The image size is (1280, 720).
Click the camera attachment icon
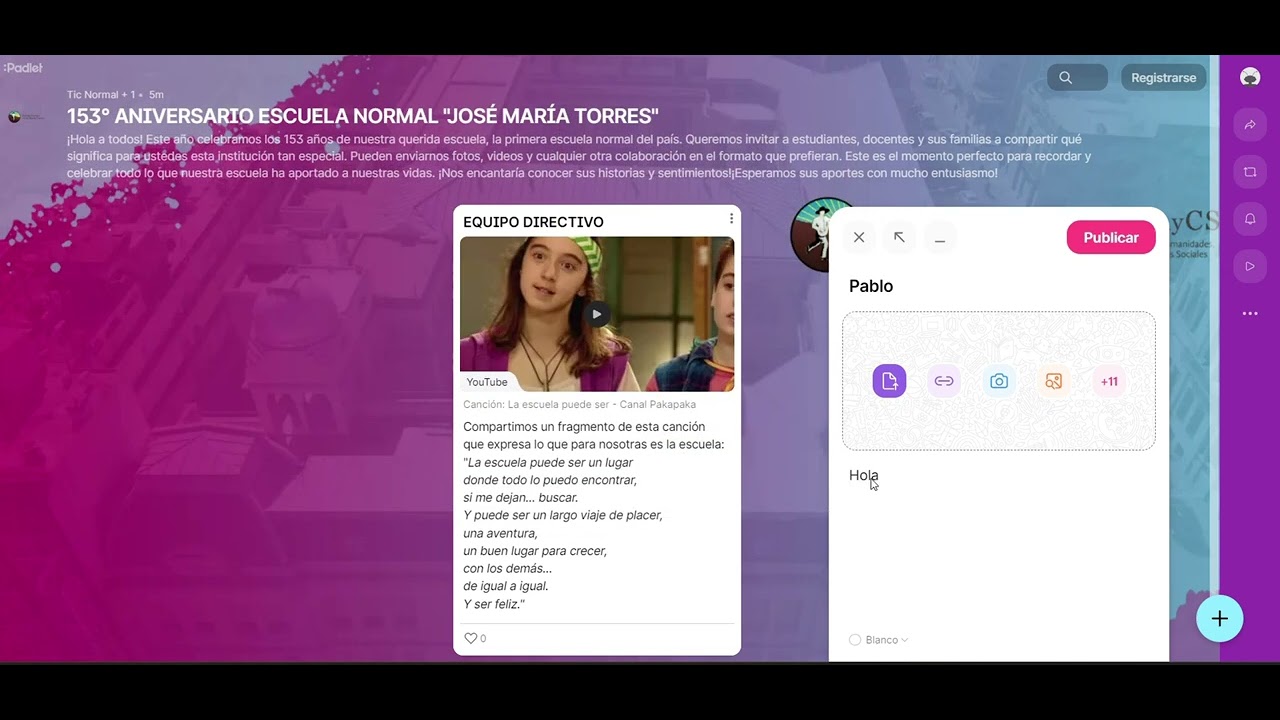[999, 381]
